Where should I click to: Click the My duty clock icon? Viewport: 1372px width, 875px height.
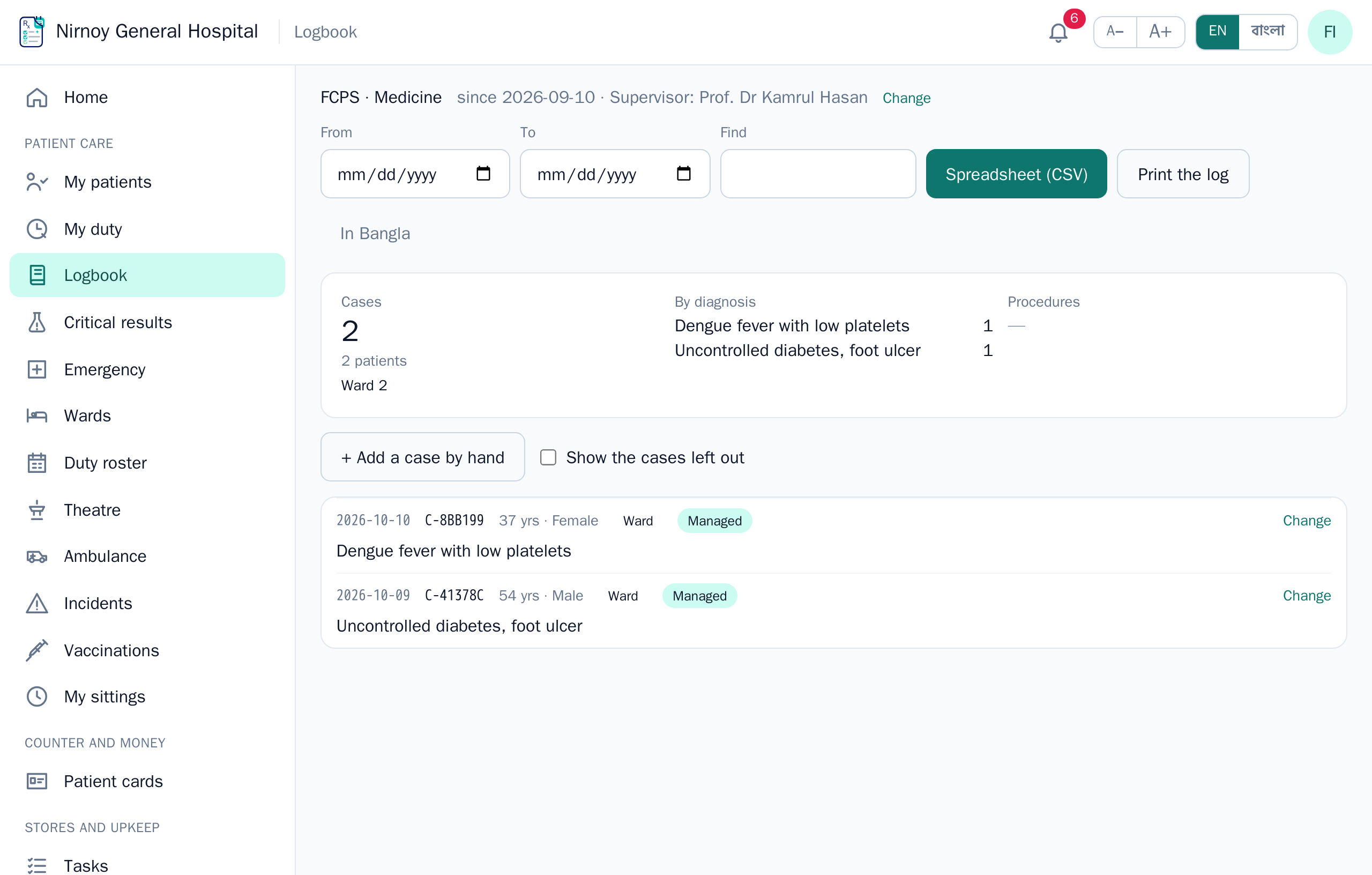click(37, 229)
